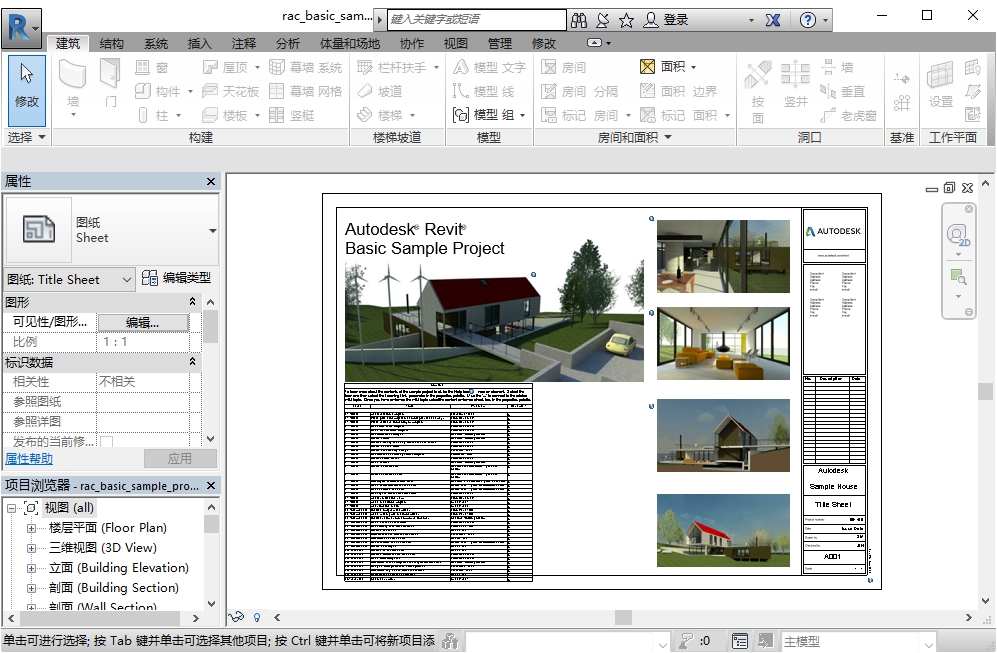Screen dimensions: 997x653
Task: Click the By Face (按面) opening tool
Action: 758,92
